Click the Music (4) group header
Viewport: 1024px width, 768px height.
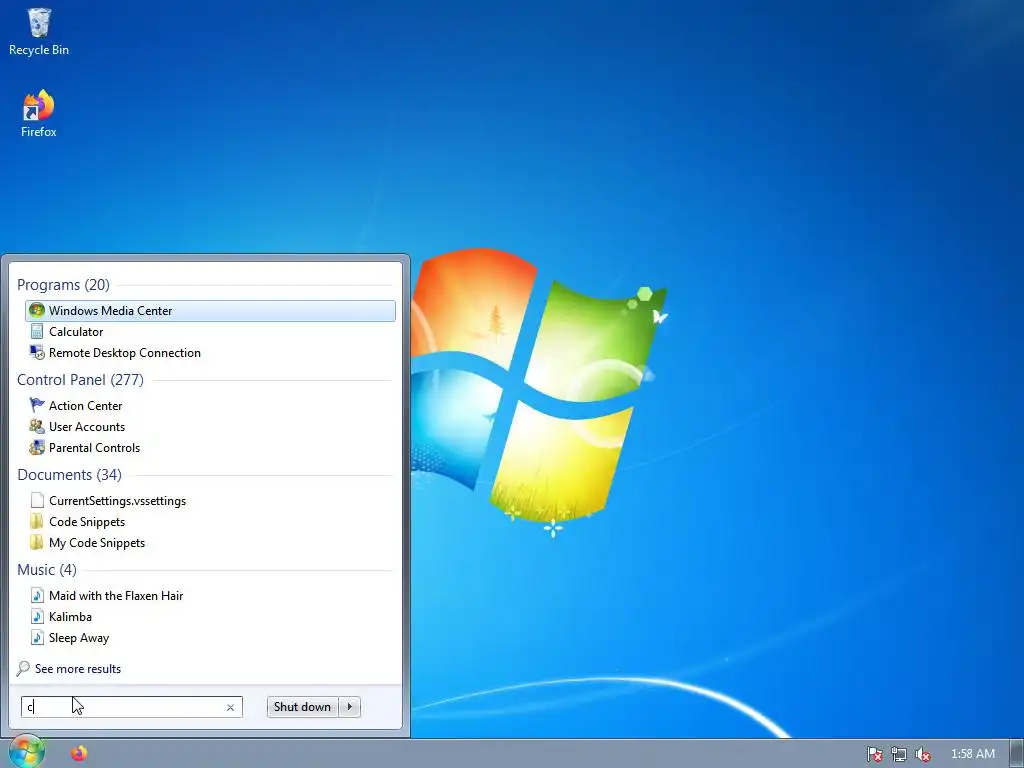[x=47, y=569]
